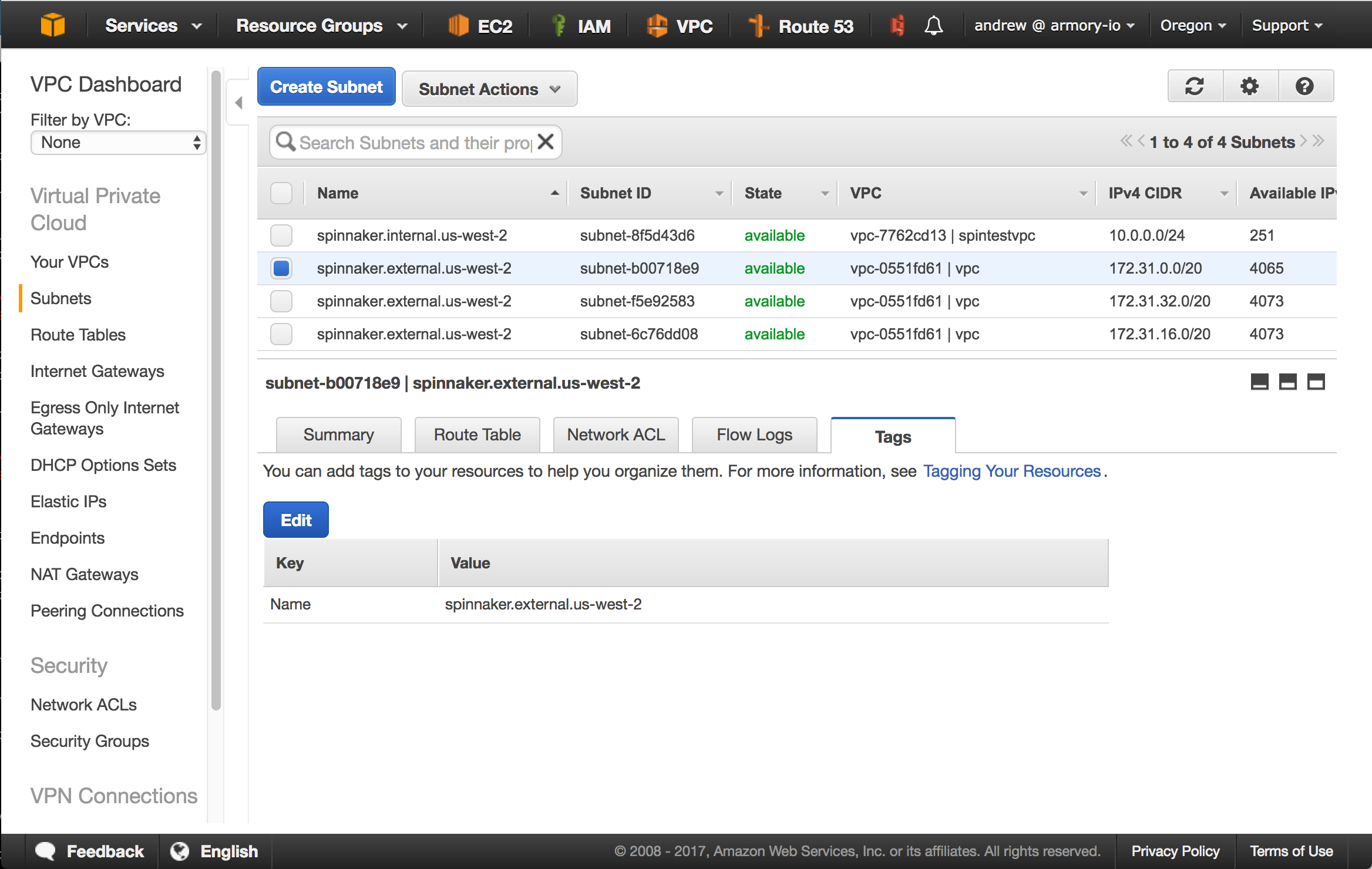Click the refresh subnets icon
The height and width of the screenshot is (869, 1372).
(1195, 86)
